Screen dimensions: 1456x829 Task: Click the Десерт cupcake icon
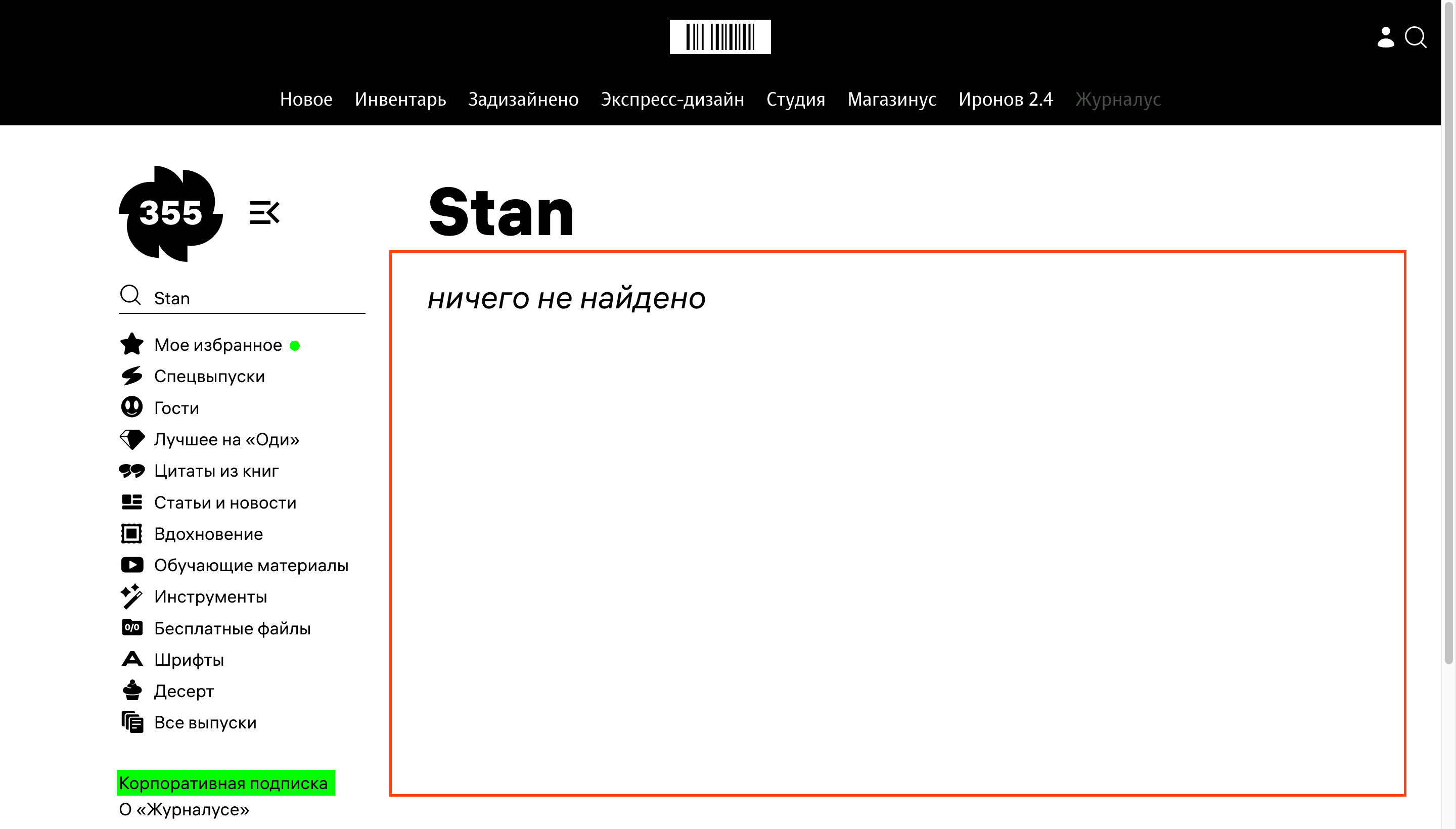tap(131, 690)
